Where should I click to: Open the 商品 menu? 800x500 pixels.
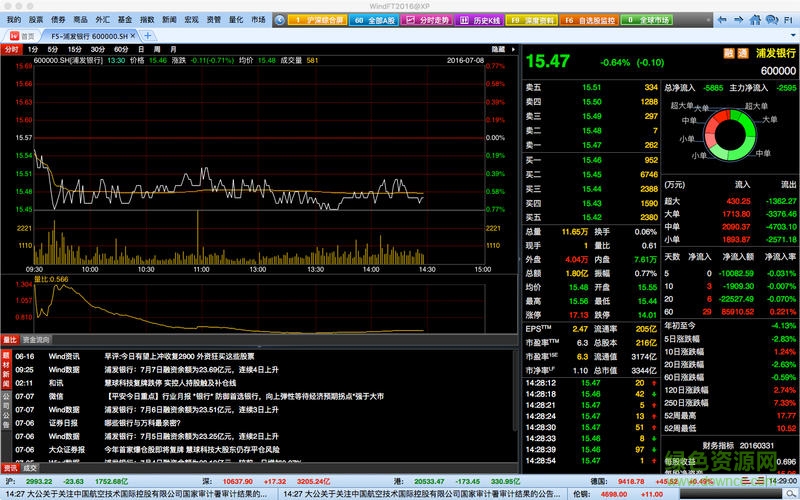[x=81, y=19]
